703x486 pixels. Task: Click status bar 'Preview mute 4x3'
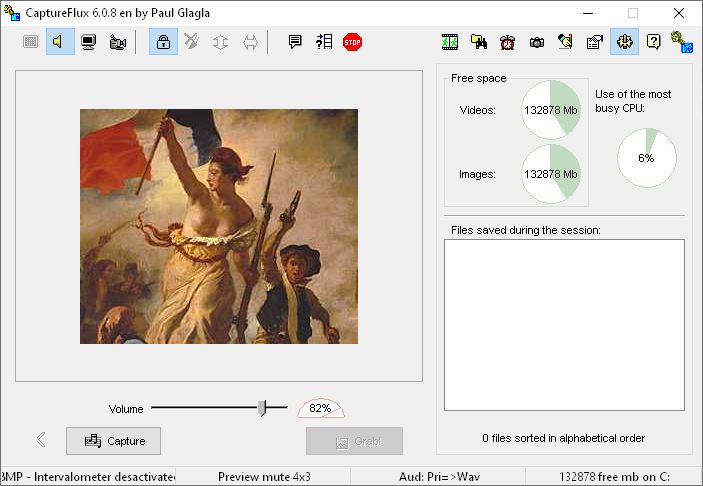tap(264, 477)
